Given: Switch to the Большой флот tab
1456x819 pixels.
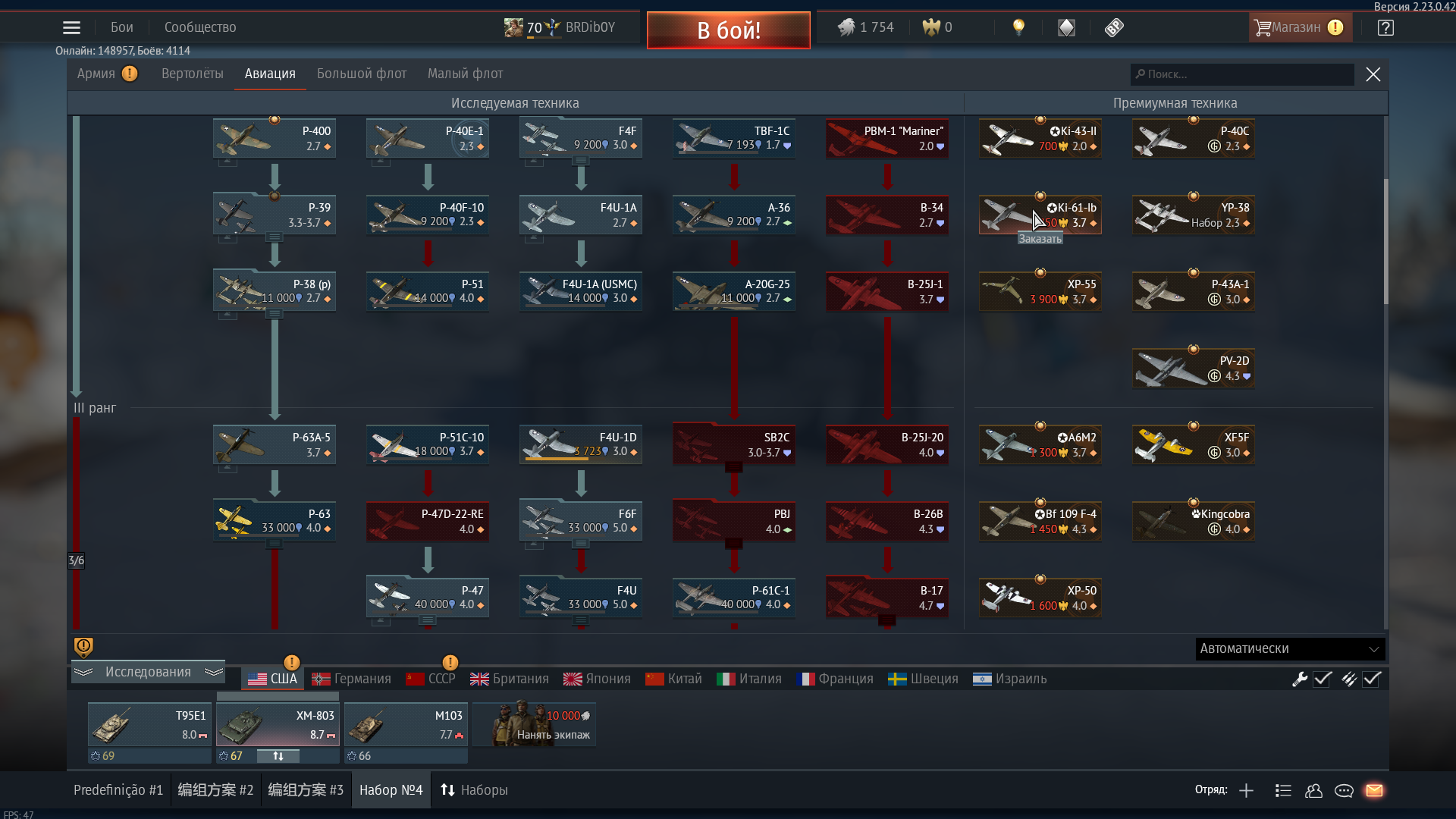Looking at the screenshot, I should [x=362, y=74].
